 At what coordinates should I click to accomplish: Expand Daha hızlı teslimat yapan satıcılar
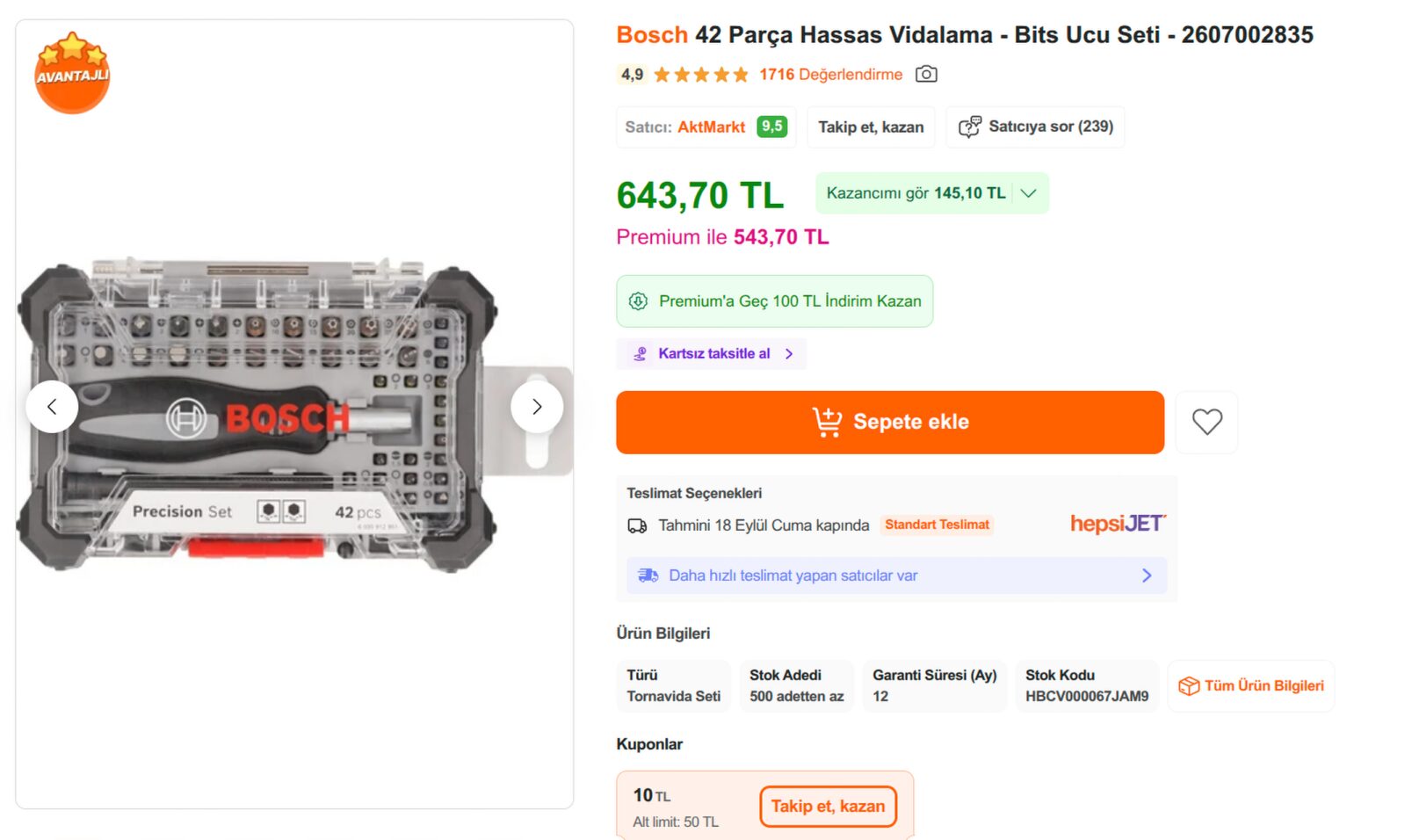tap(896, 576)
